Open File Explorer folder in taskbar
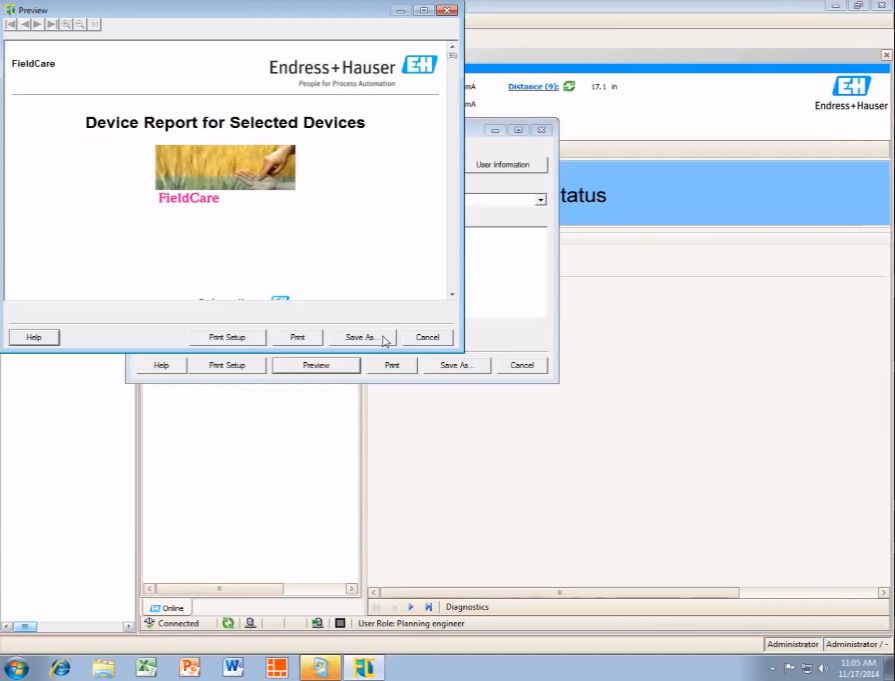 click(x=103, y=668)
